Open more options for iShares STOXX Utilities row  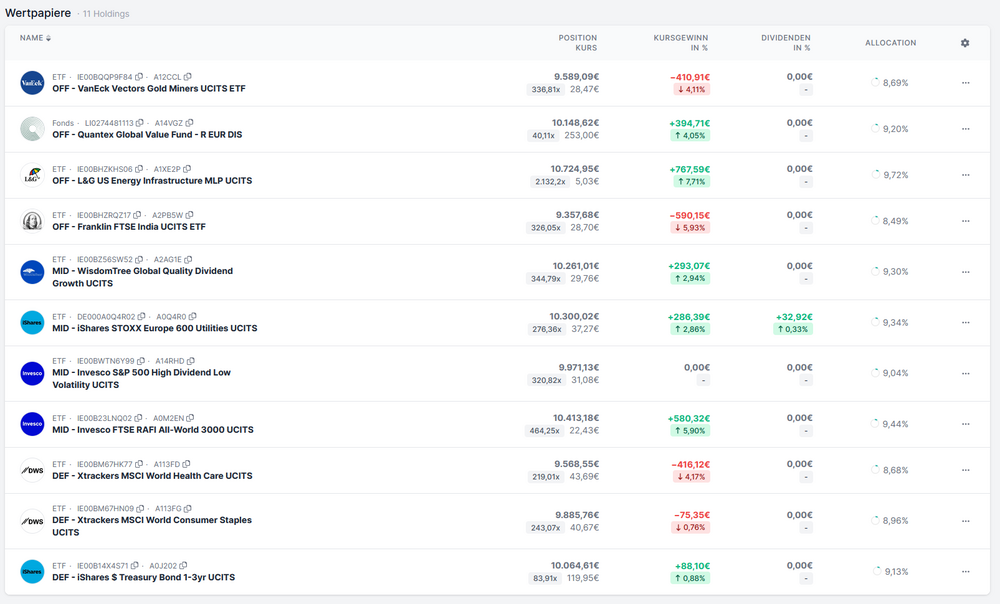[966, 323]
